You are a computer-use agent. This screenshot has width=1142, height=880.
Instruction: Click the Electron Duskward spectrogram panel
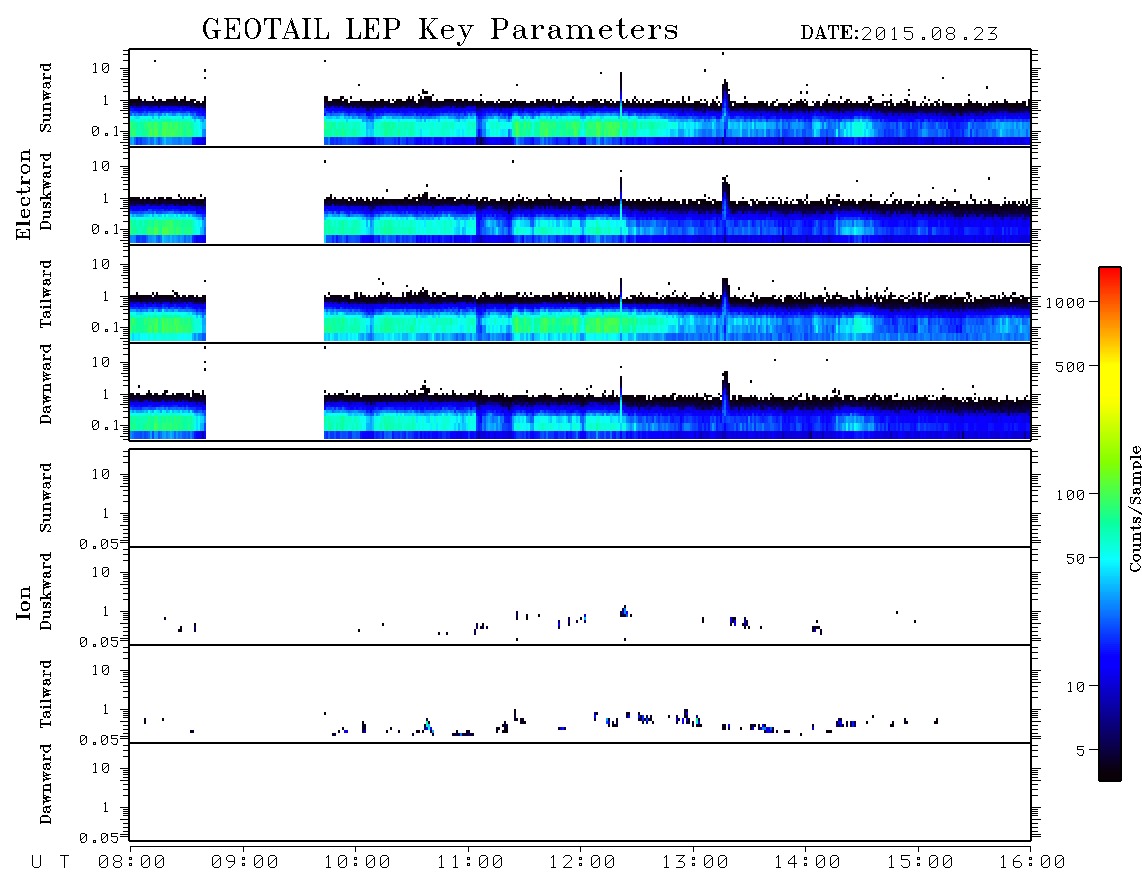(580, 195)
